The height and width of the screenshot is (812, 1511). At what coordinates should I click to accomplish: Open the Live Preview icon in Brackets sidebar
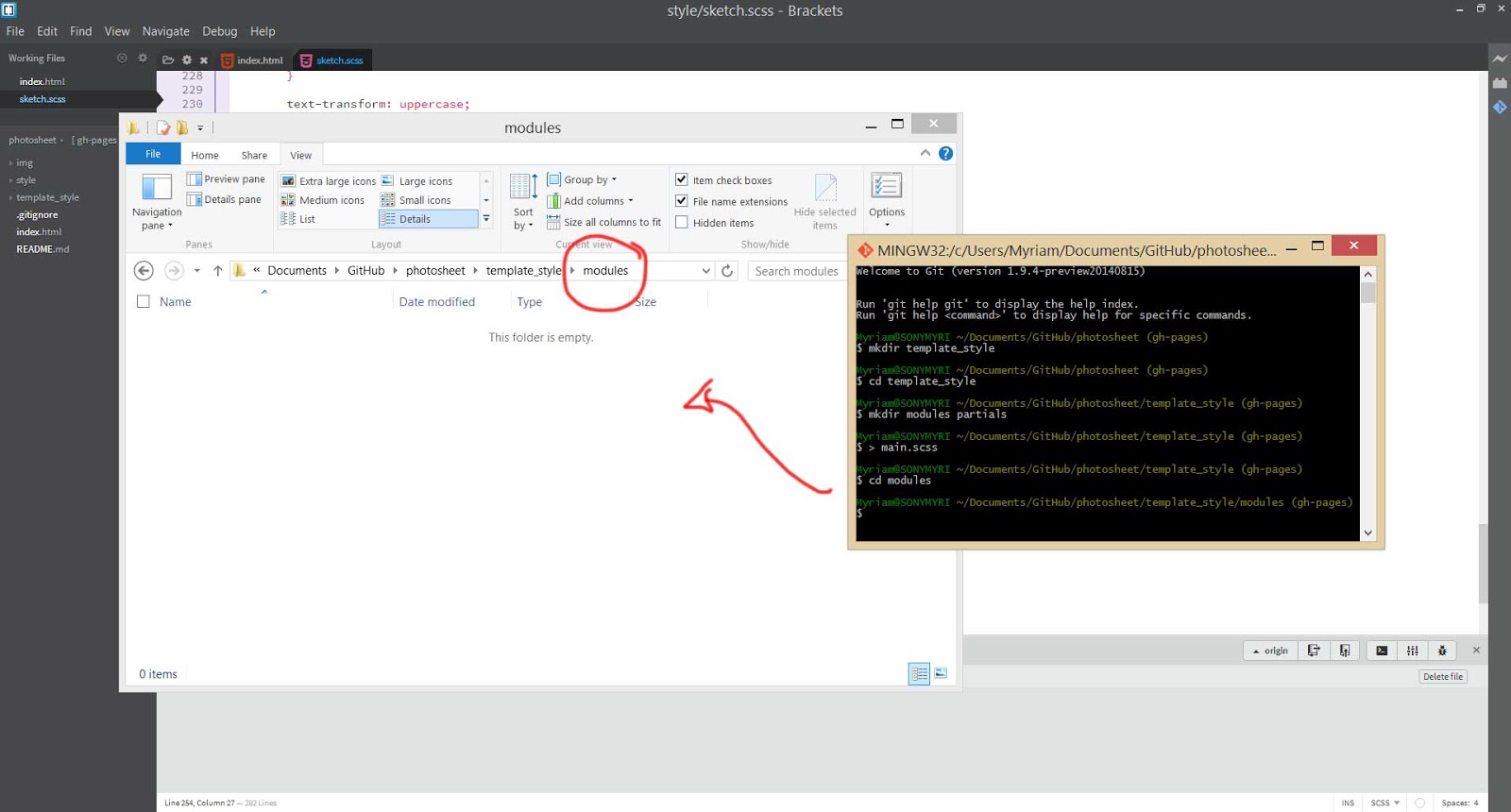[1500, 59]
